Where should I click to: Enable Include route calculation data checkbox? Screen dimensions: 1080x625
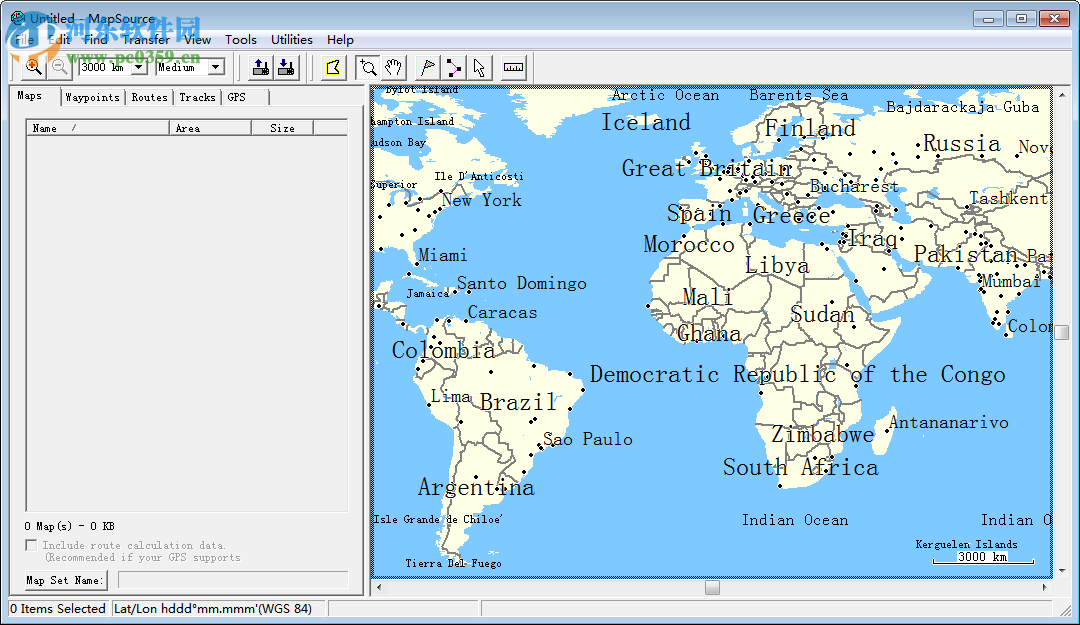point(31,546)
